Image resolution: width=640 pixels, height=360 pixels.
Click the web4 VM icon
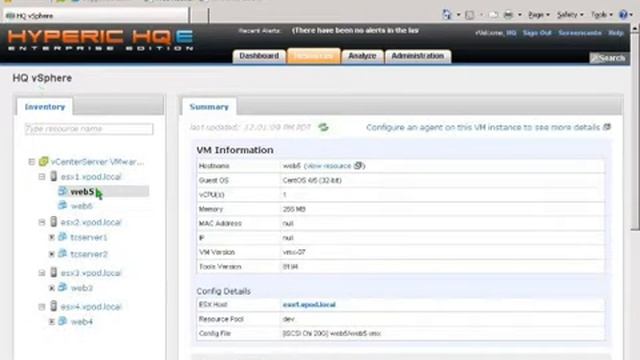tap(62, 321)
